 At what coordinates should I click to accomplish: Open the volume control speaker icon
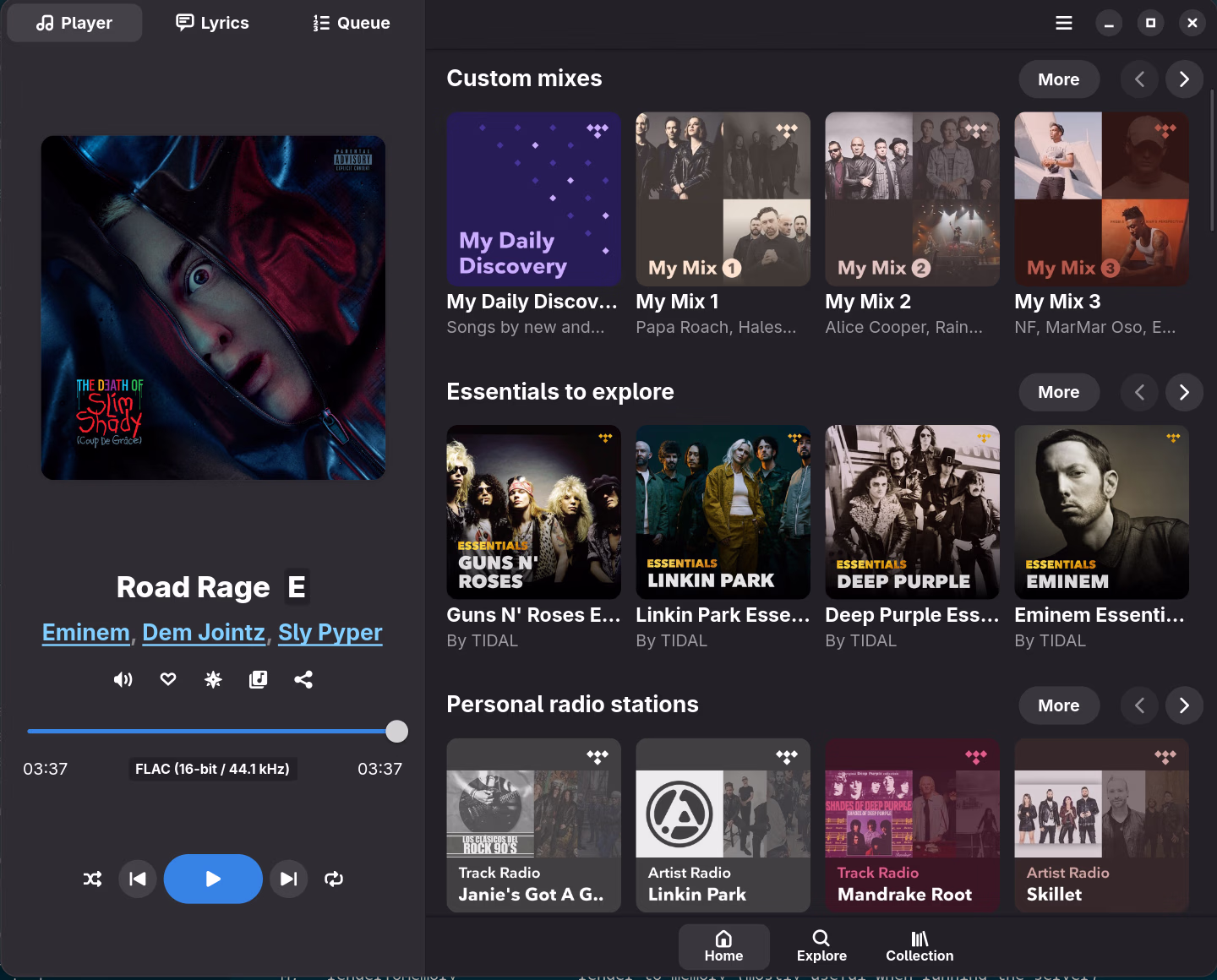(123, 679)
